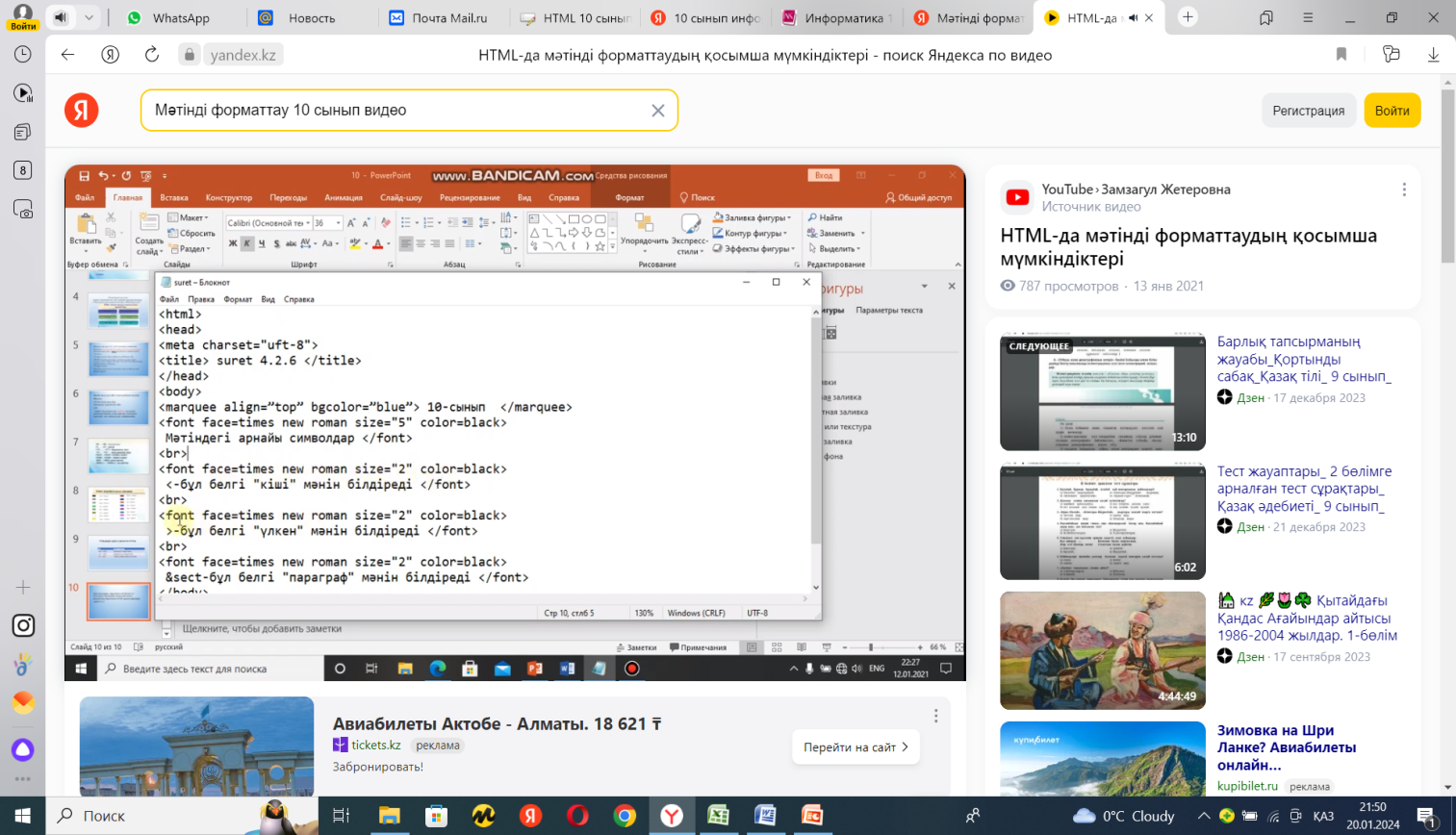Image resolution: width=1456 pixels, height=835 pixels.
Task: Open the Windows Start menu
Action: point(23,816)
